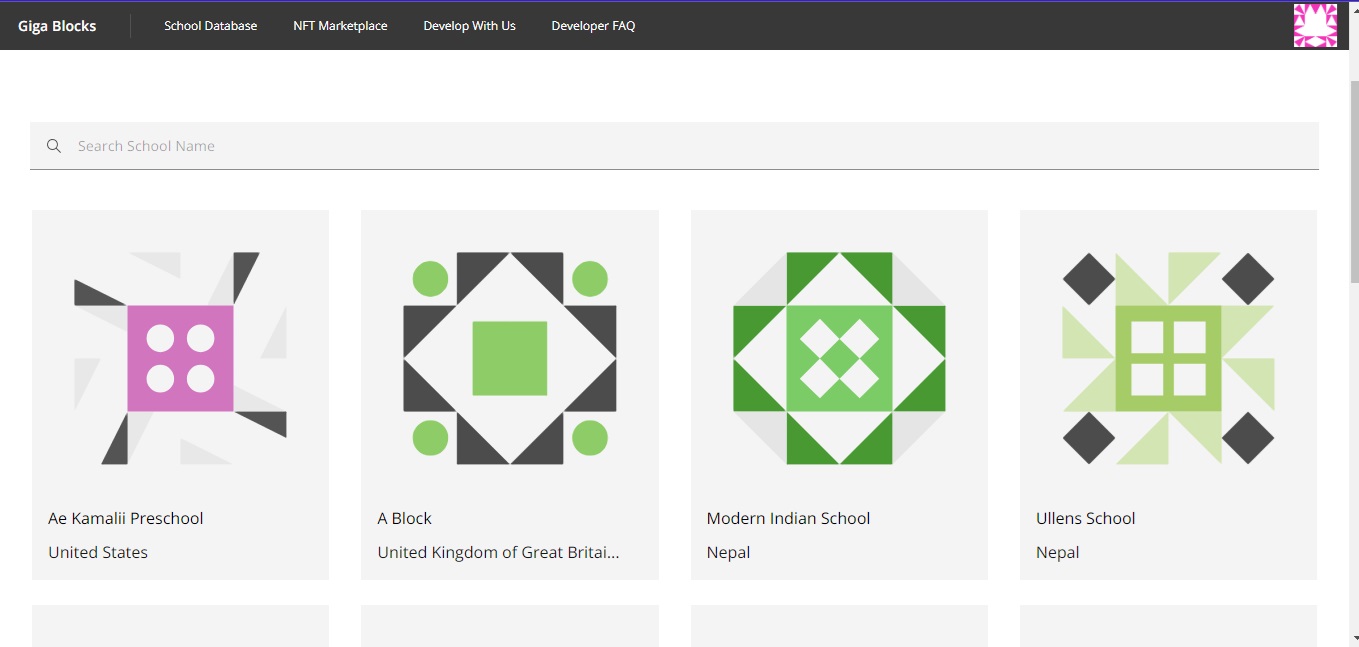Image resolution: width=1359 pixels, height=647 pixels.
Task: Select the Ae Kamalii Preschool name
Action: click(126, 518)
